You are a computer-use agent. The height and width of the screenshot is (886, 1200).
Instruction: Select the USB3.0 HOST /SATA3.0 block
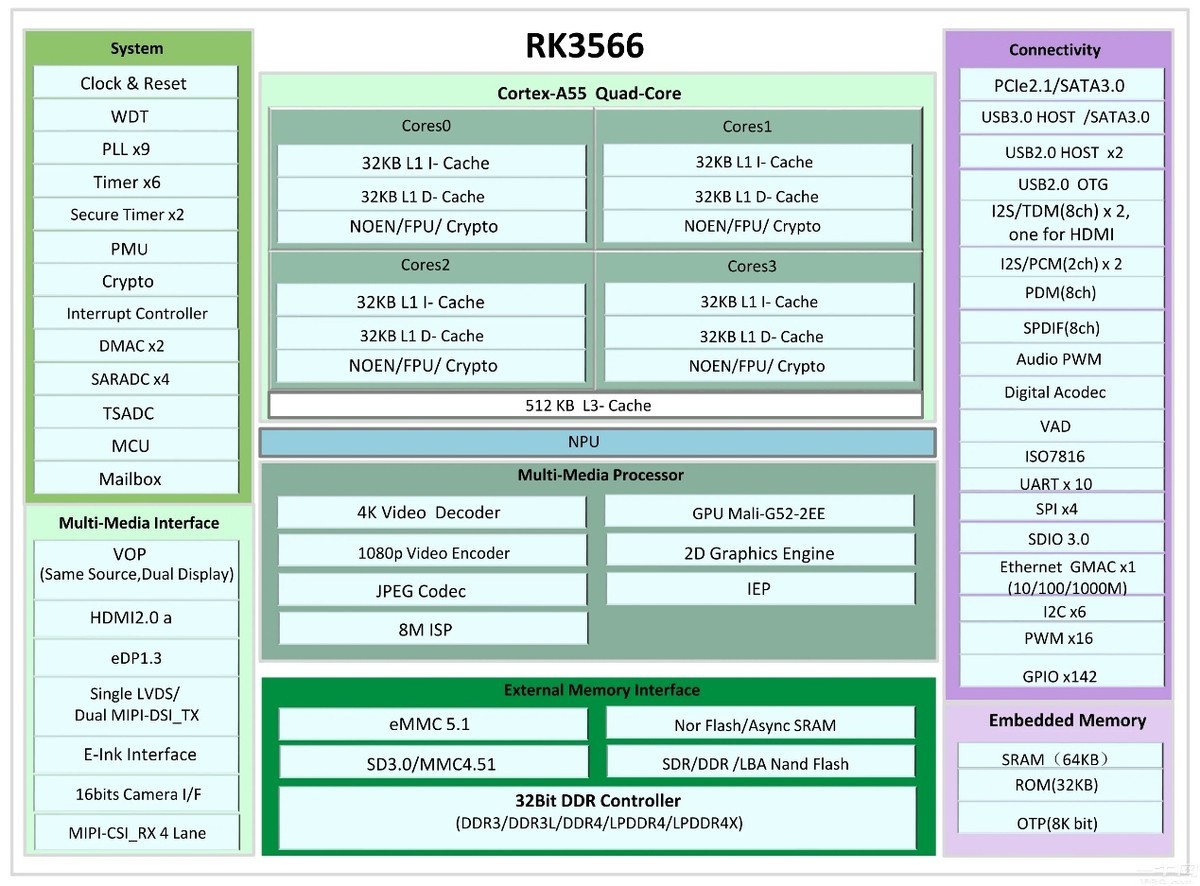pyautogui.click(x=1062, y=117)
